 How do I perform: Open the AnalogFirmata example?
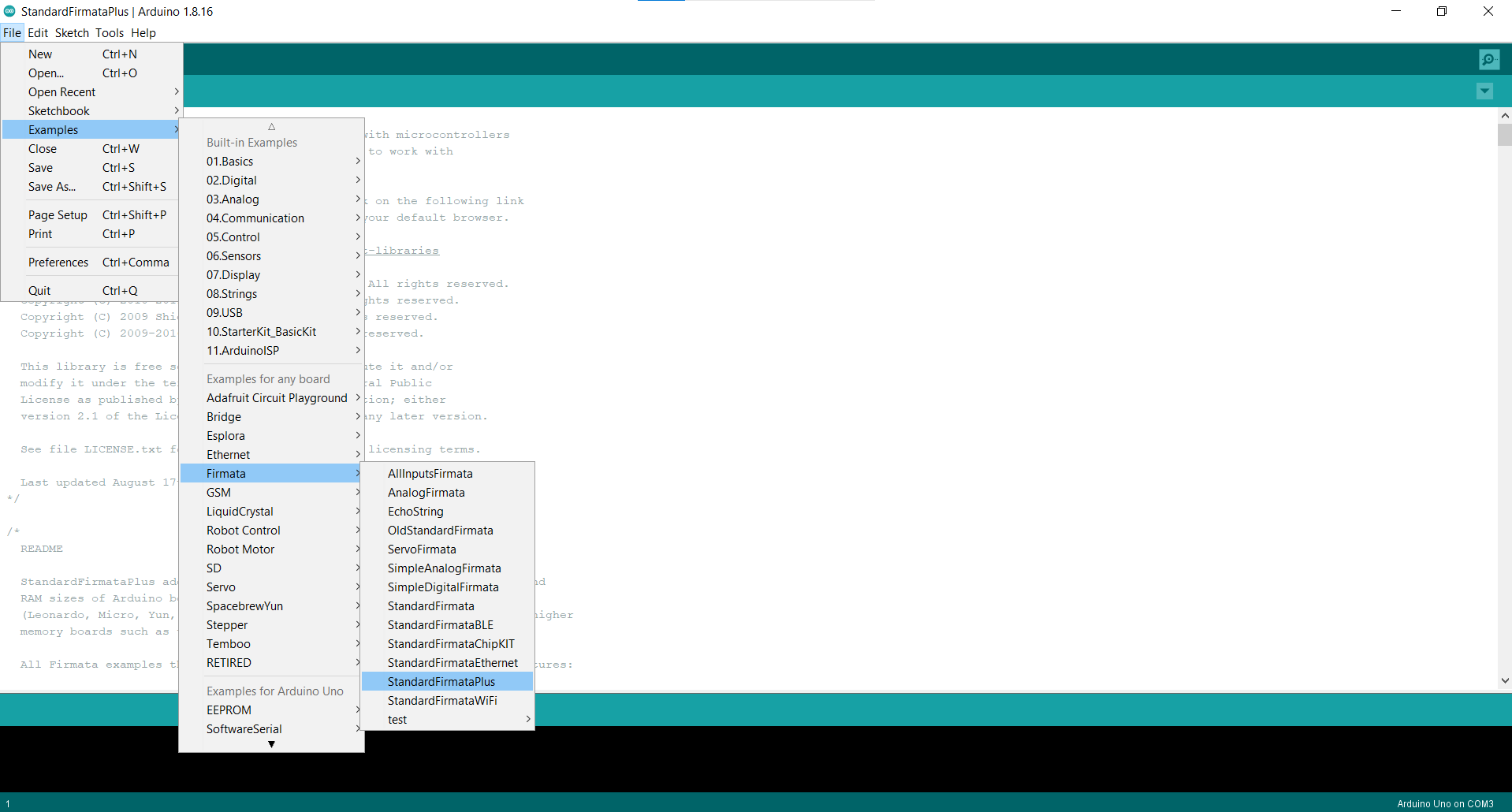(x=448, y=493)
